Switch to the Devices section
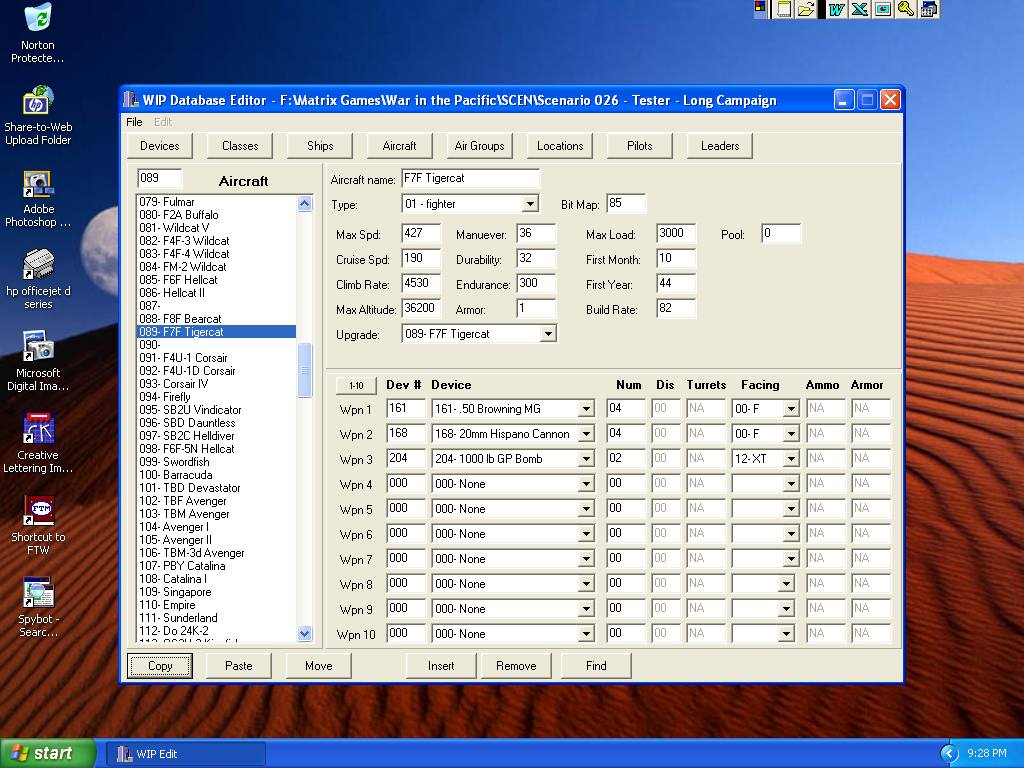 click(x=159, y=146)
